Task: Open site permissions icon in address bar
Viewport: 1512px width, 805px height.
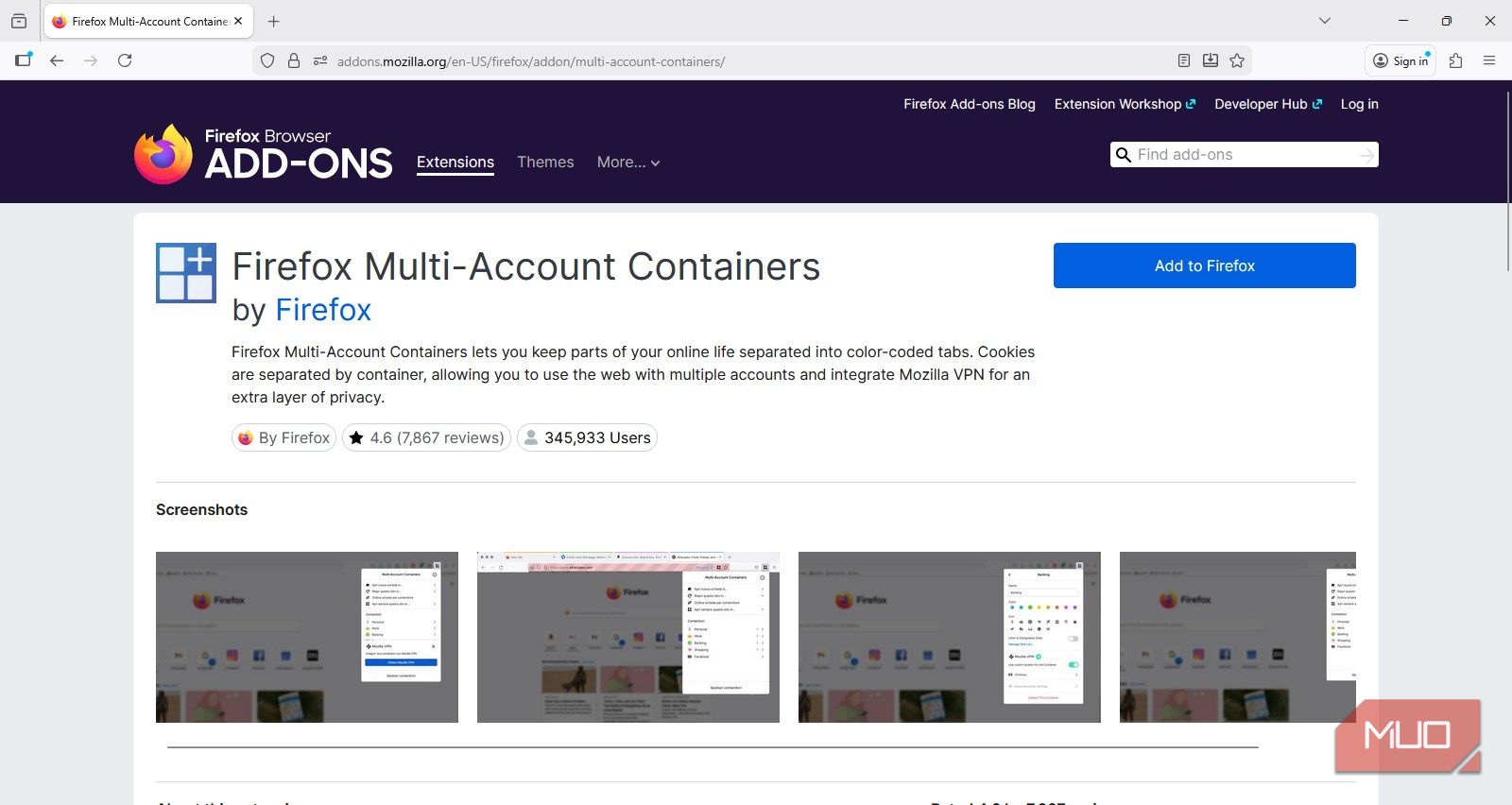Action: 320,60
